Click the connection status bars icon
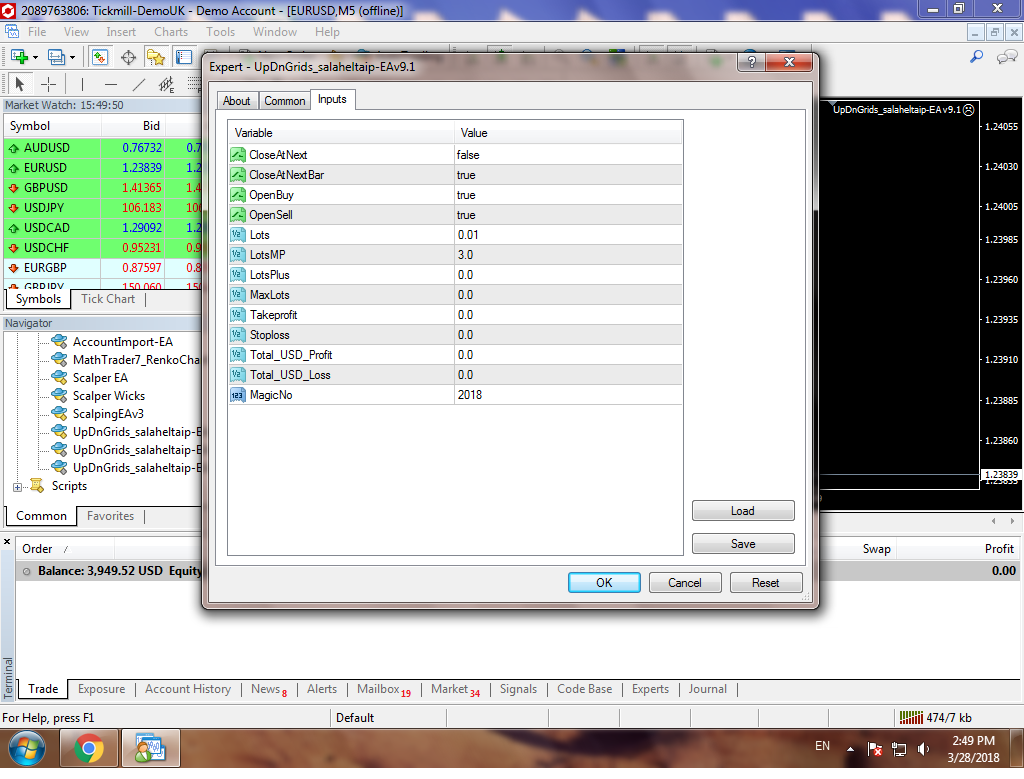Image resolution: width=1024 pixels, height=779 pixels. (x=911, y=718)
